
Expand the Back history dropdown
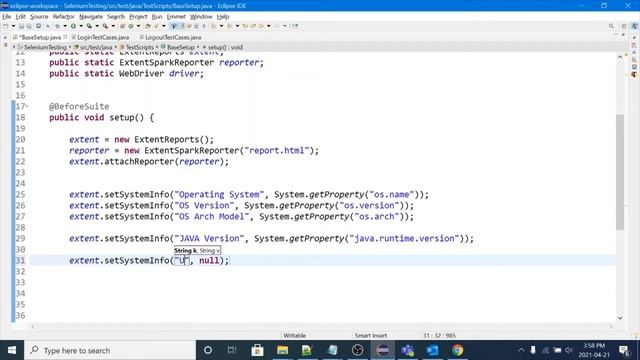(x=269, y=26)
